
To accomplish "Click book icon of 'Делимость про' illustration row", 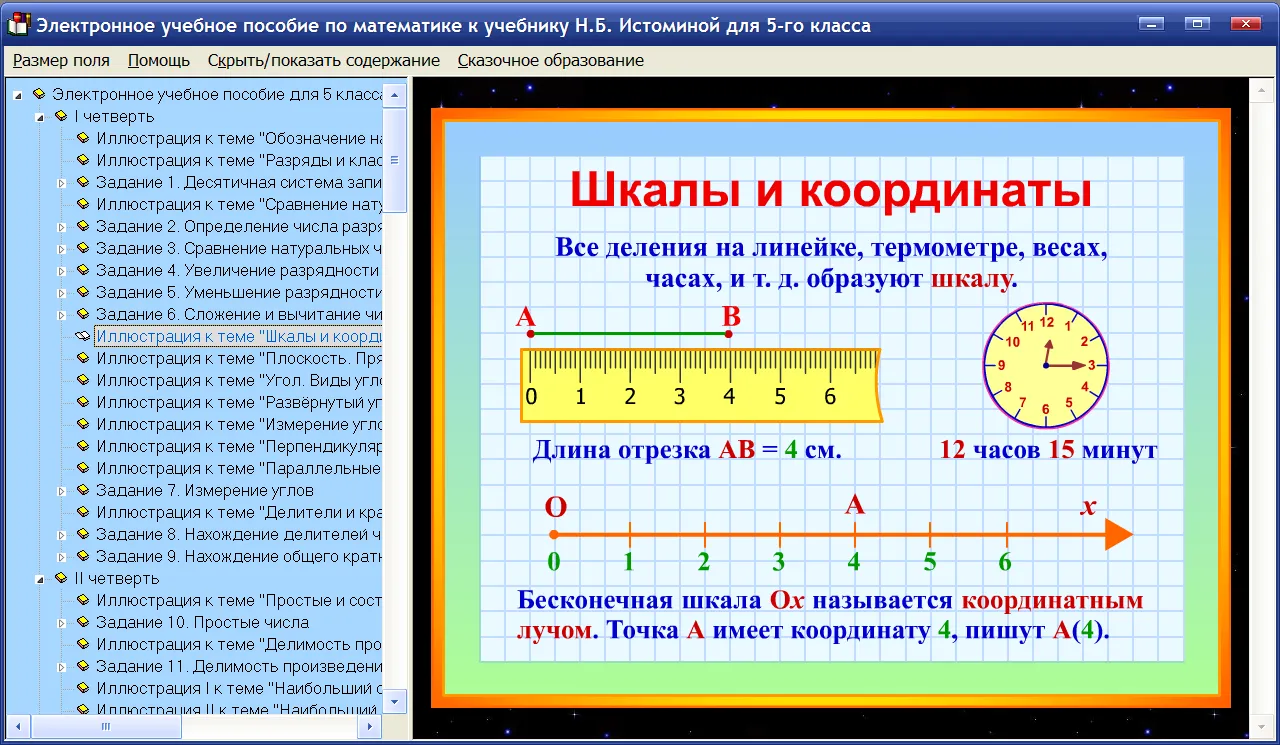I will pyautogui.click(x=83, y=644).
